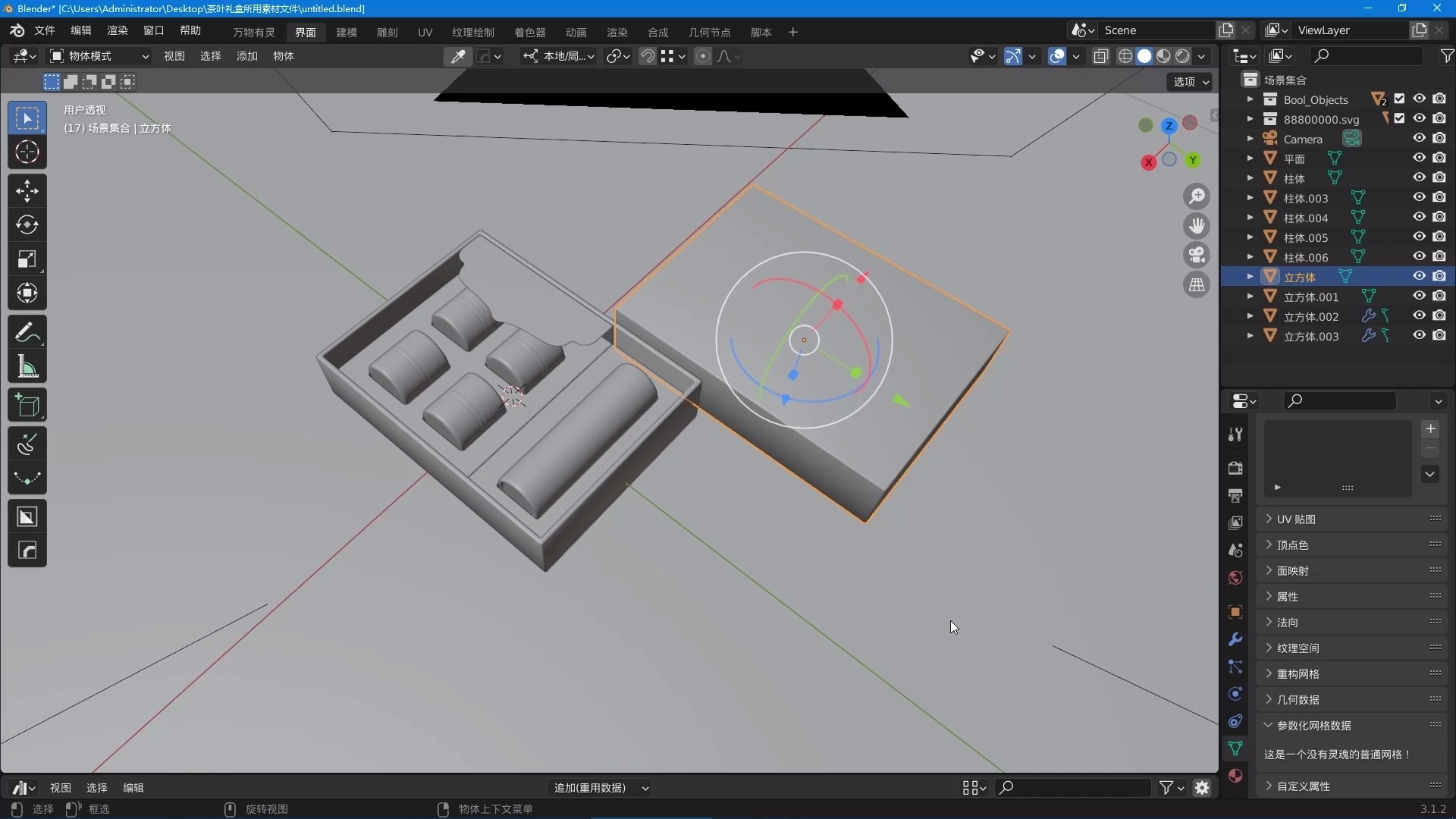1456x819 pixels.
Task: Open the World properties tab
Action: [x=1235, y=578]
